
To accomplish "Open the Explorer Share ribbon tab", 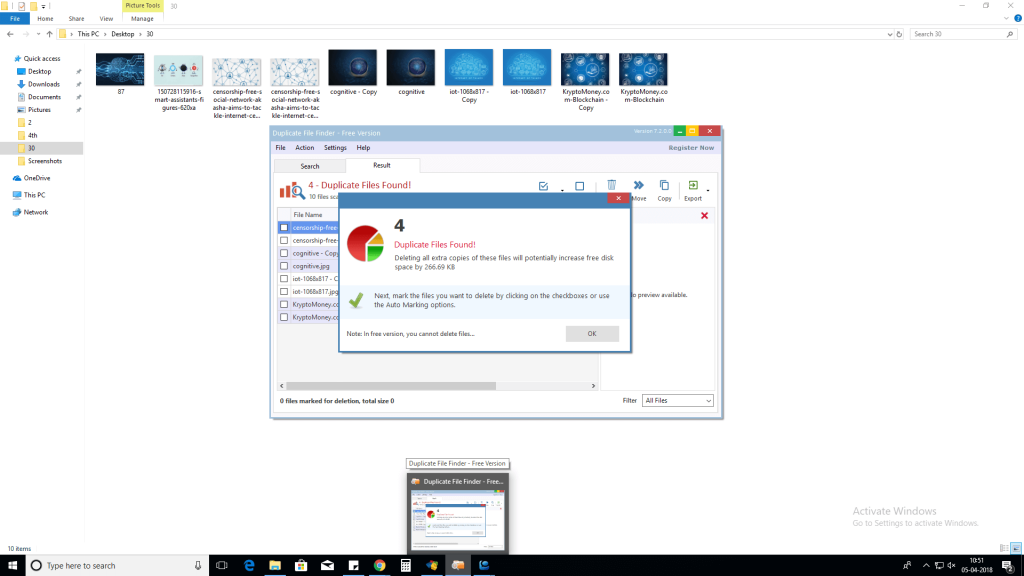I will 76,19.
